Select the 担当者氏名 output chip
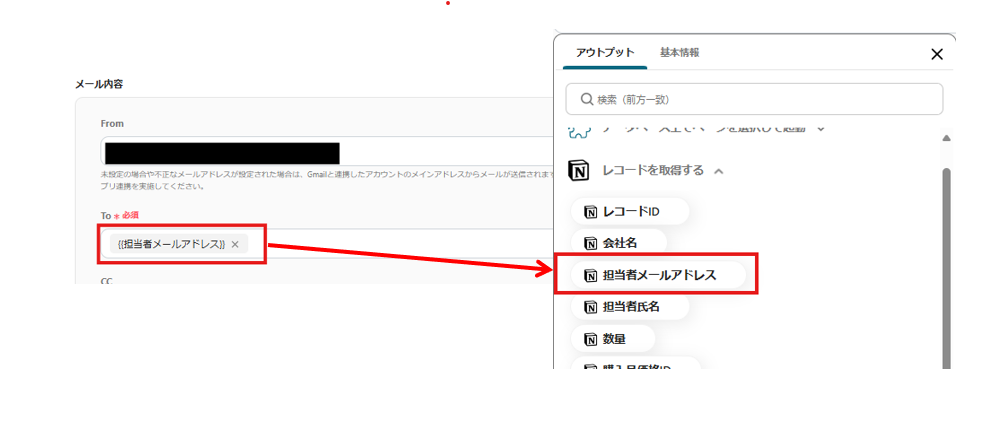Screen dimensions: 1004x444 630,307
